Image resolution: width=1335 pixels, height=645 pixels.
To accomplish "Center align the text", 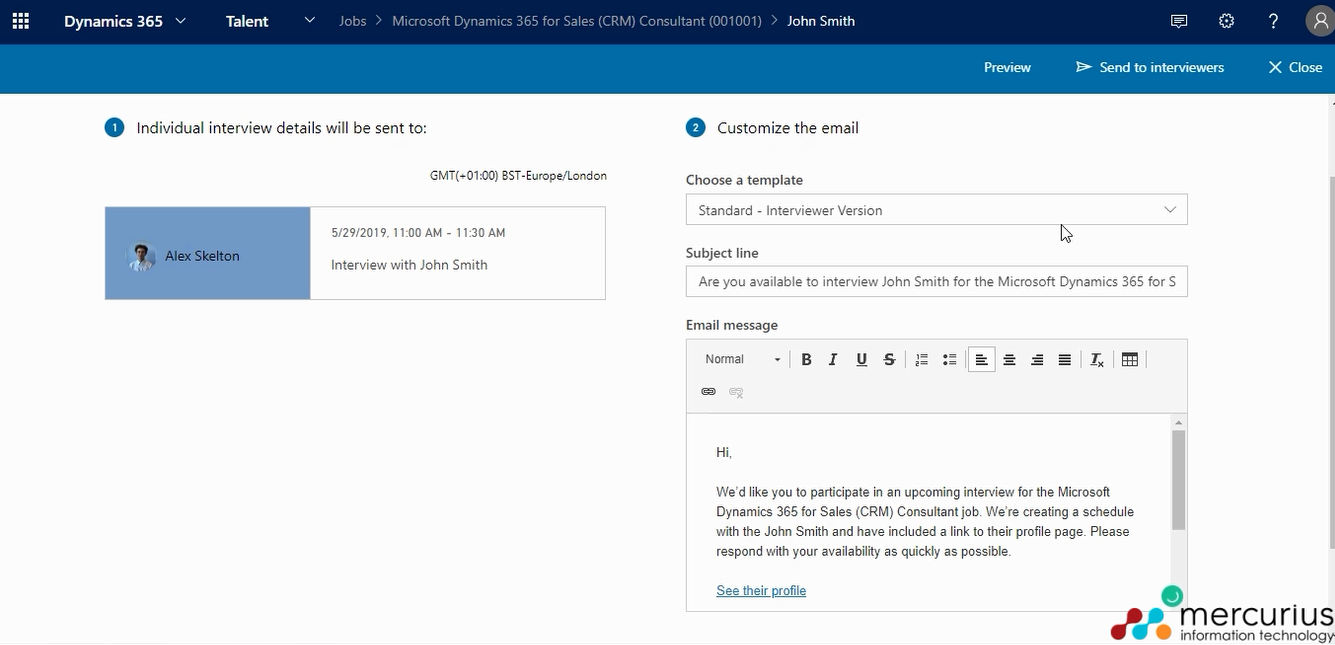I will tap(1010, 360).
